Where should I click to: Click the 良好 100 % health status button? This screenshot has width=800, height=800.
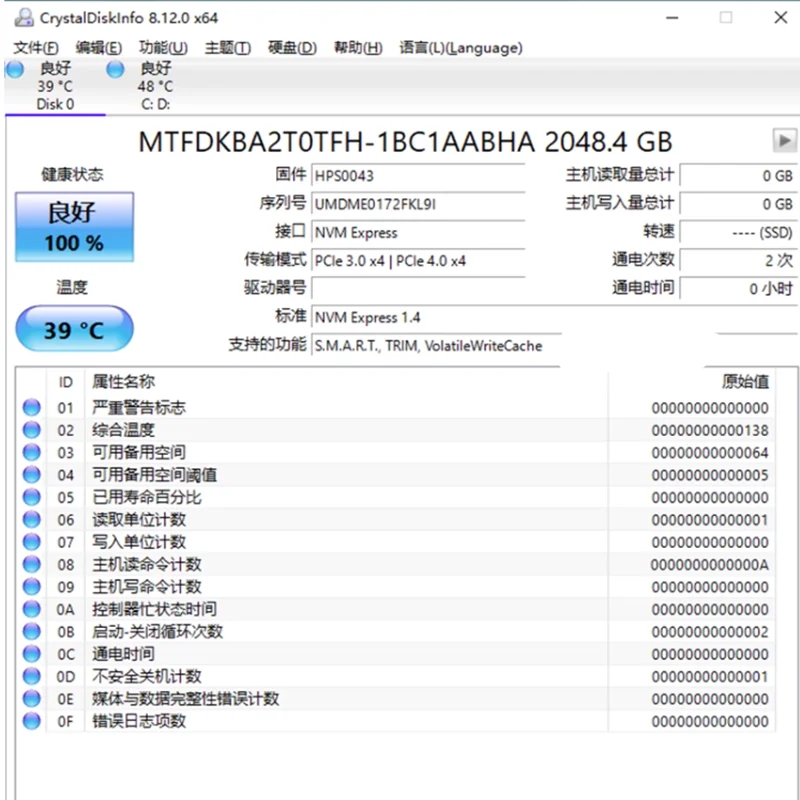tap(74, 227)
